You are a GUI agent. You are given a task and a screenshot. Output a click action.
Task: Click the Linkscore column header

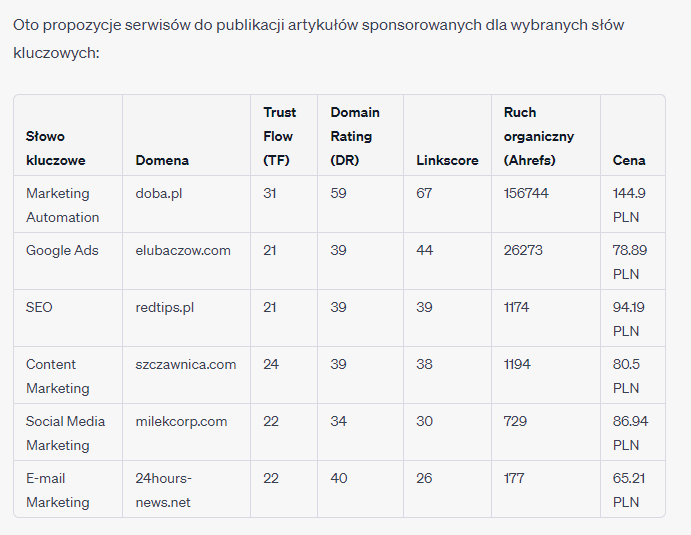click(x=447, y=160)
